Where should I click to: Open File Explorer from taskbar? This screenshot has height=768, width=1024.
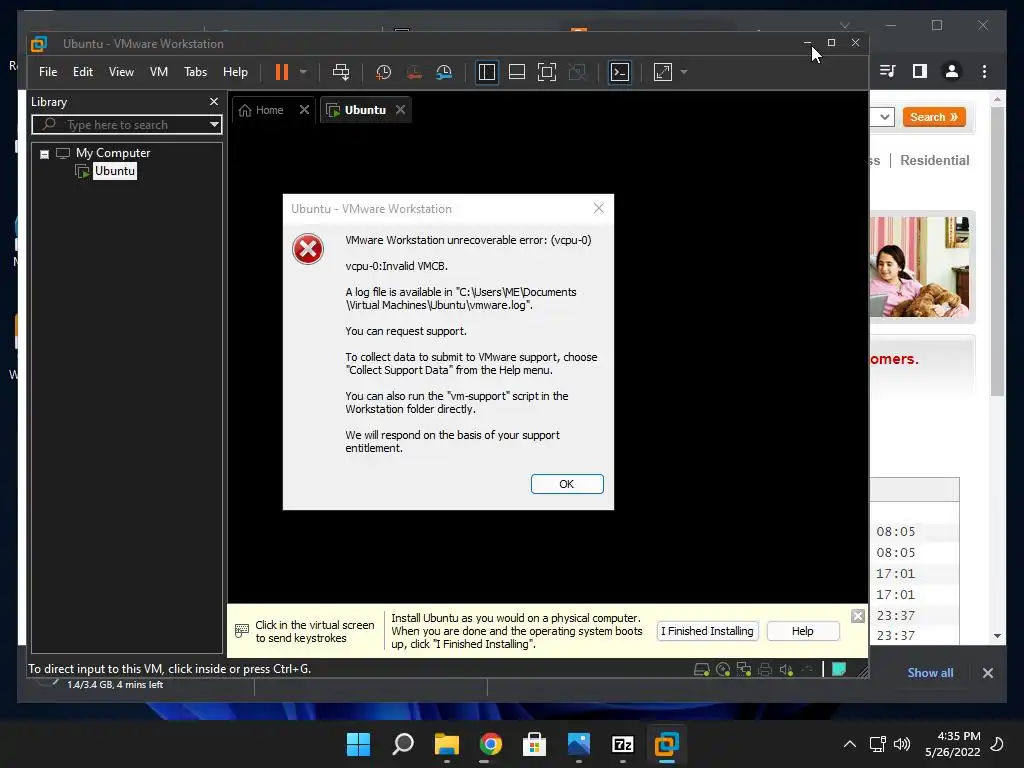coord(447,744)
